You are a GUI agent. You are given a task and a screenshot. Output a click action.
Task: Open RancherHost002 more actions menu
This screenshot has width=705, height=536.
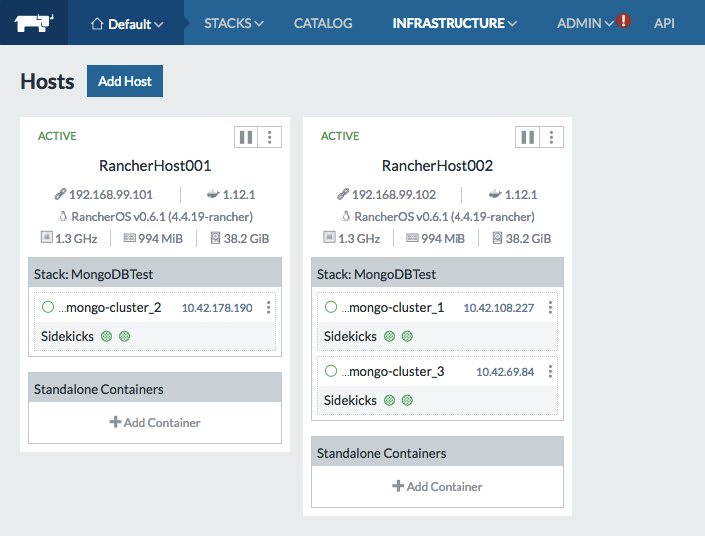pos(551,137)
